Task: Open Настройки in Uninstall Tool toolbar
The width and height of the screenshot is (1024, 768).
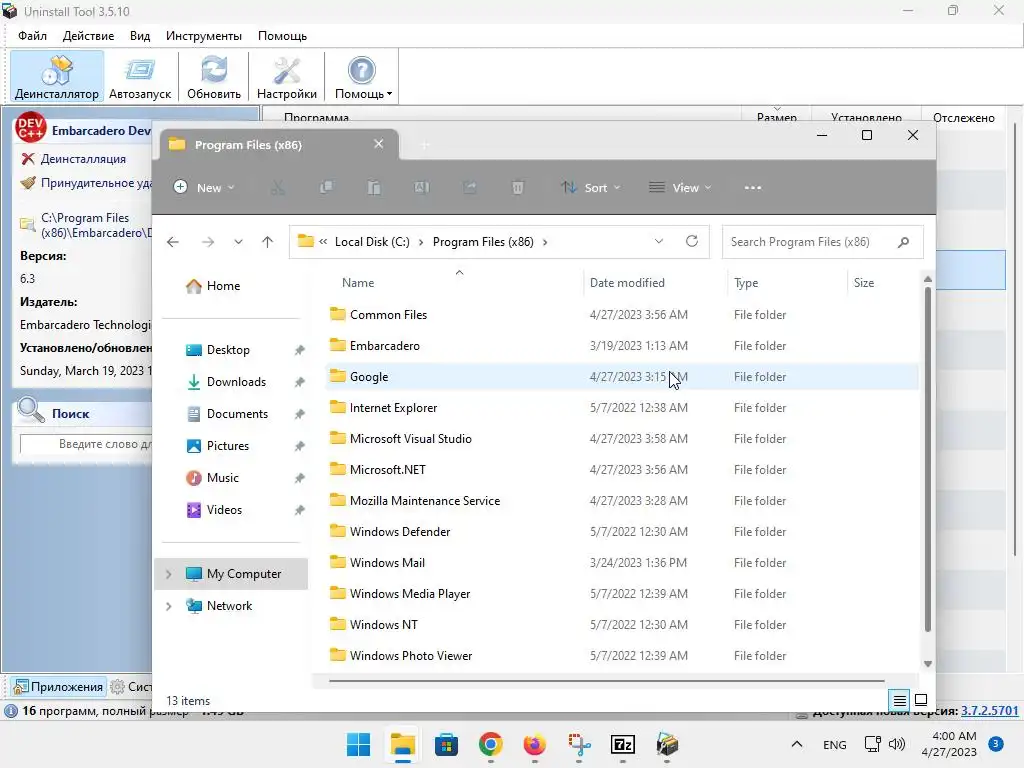Action: (x=287, y=77)
